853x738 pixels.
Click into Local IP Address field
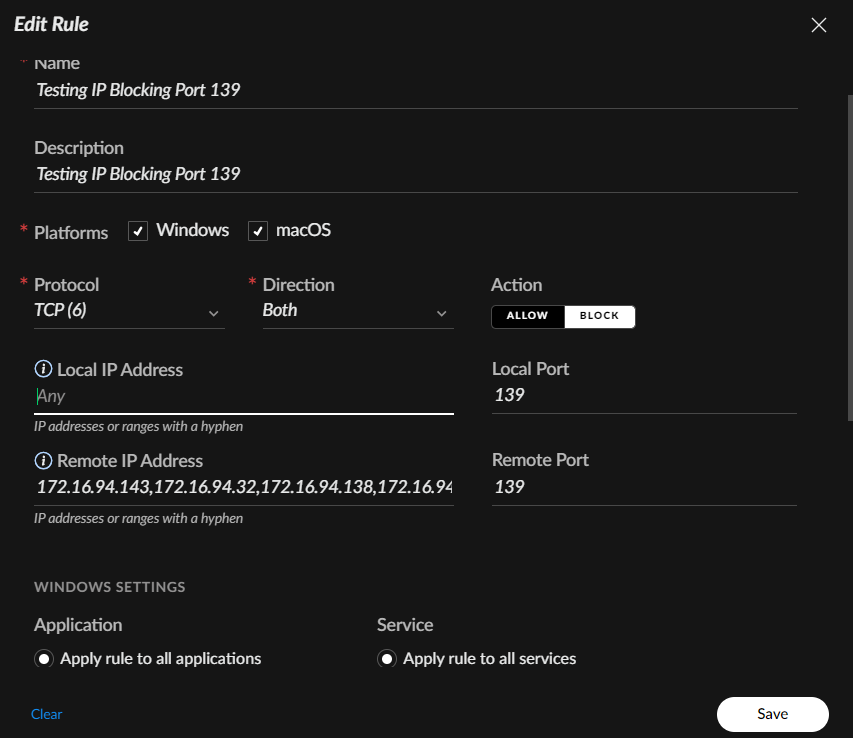click(x=243, y=396)
